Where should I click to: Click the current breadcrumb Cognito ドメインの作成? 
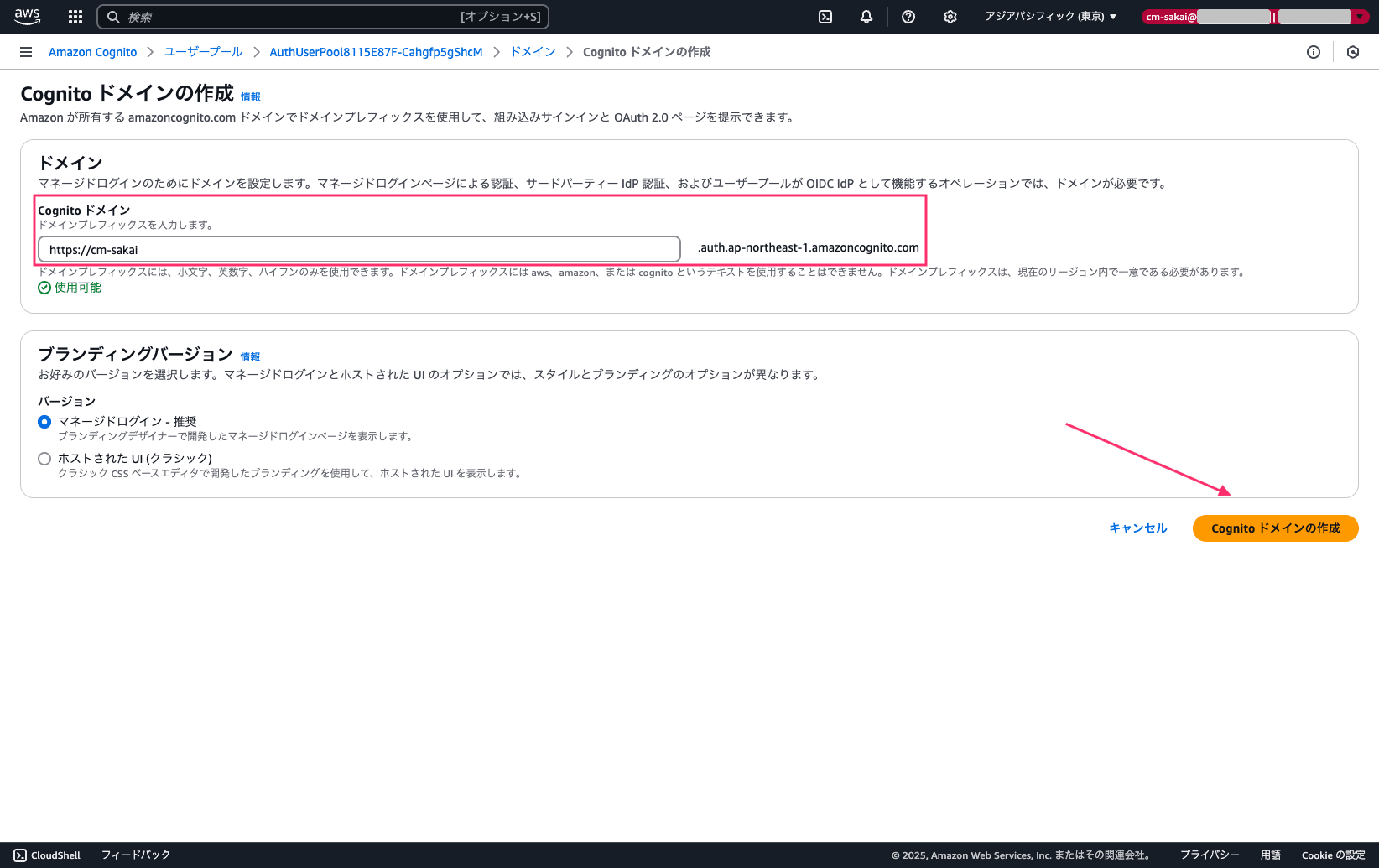(x=647, y=52)
